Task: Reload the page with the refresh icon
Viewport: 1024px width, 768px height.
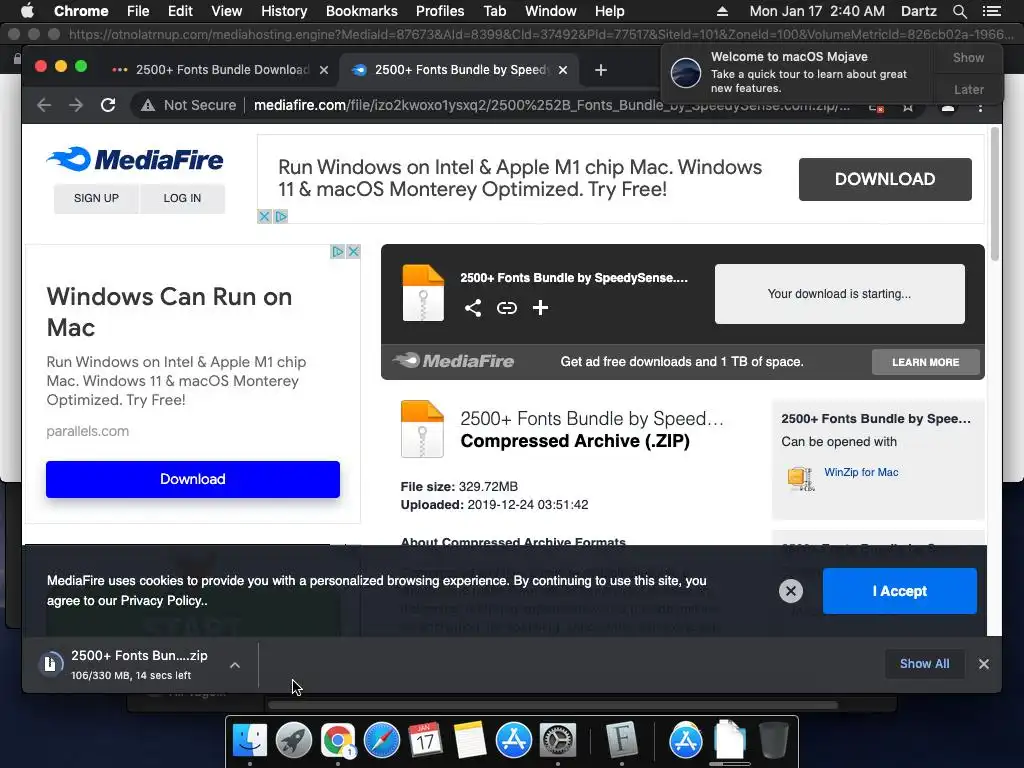Action: 108,105
